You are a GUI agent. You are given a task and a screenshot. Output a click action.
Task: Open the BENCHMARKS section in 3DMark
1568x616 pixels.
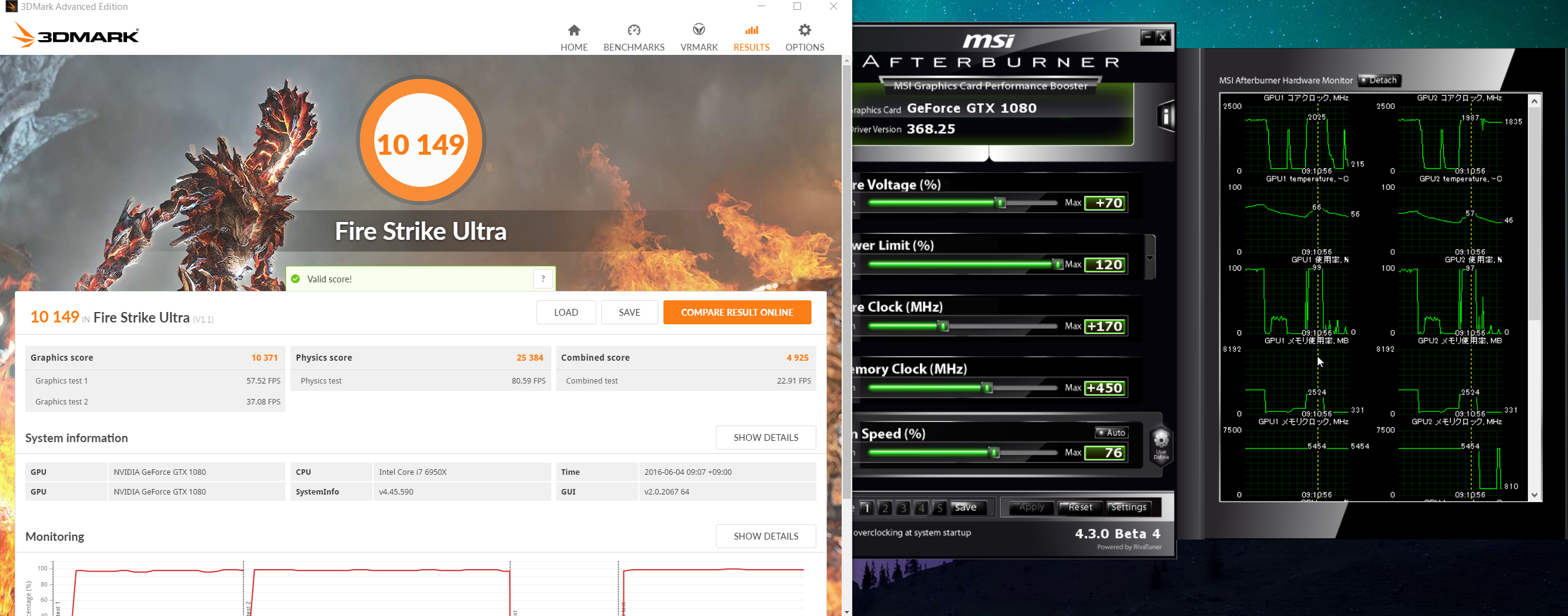coord(634,38)
